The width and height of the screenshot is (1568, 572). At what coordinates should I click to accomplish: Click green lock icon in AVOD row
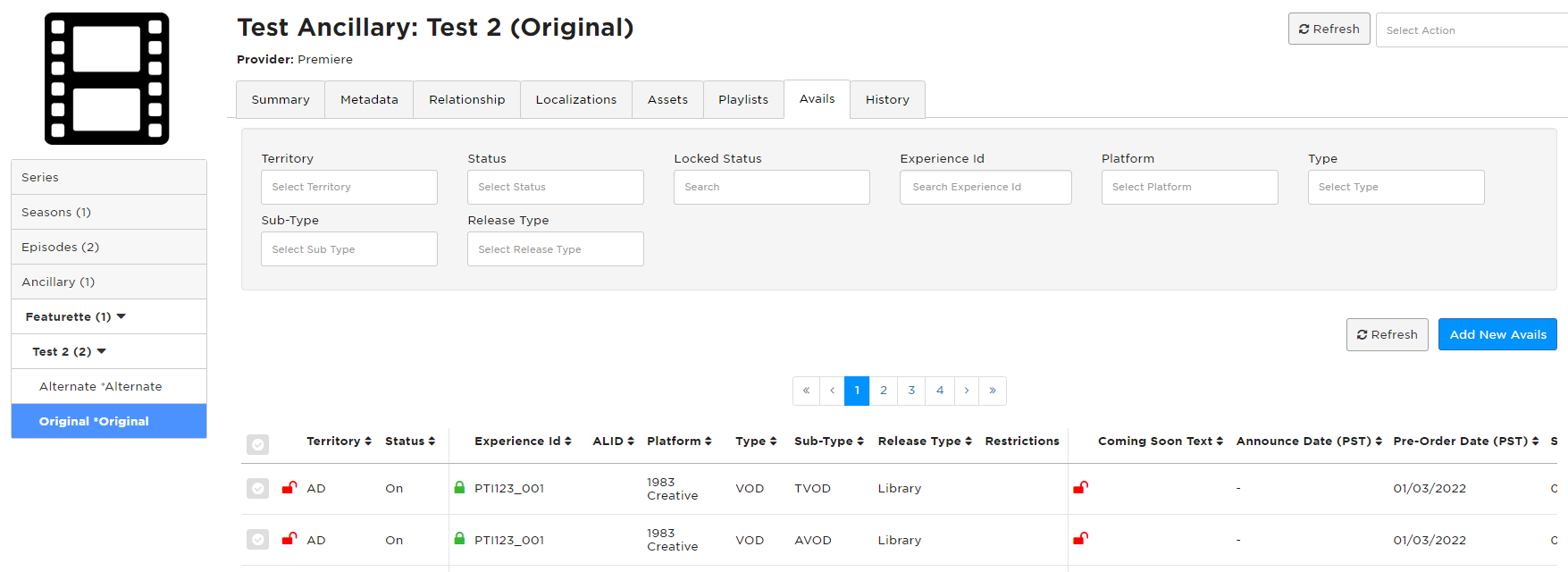(459, 539)
